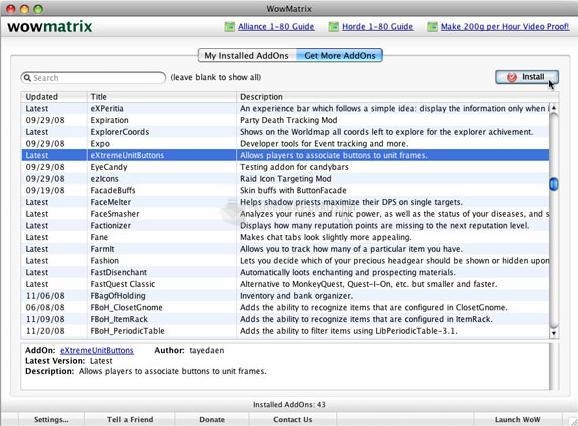Screen dimensions: 578x426
Task: Select the FBoH_ClosetGnome addon row
Action: point(285,307)
